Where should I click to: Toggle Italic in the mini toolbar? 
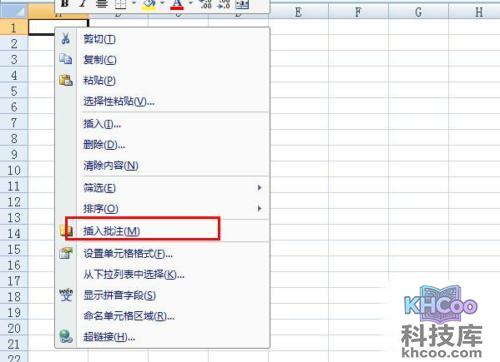[83, 4]
